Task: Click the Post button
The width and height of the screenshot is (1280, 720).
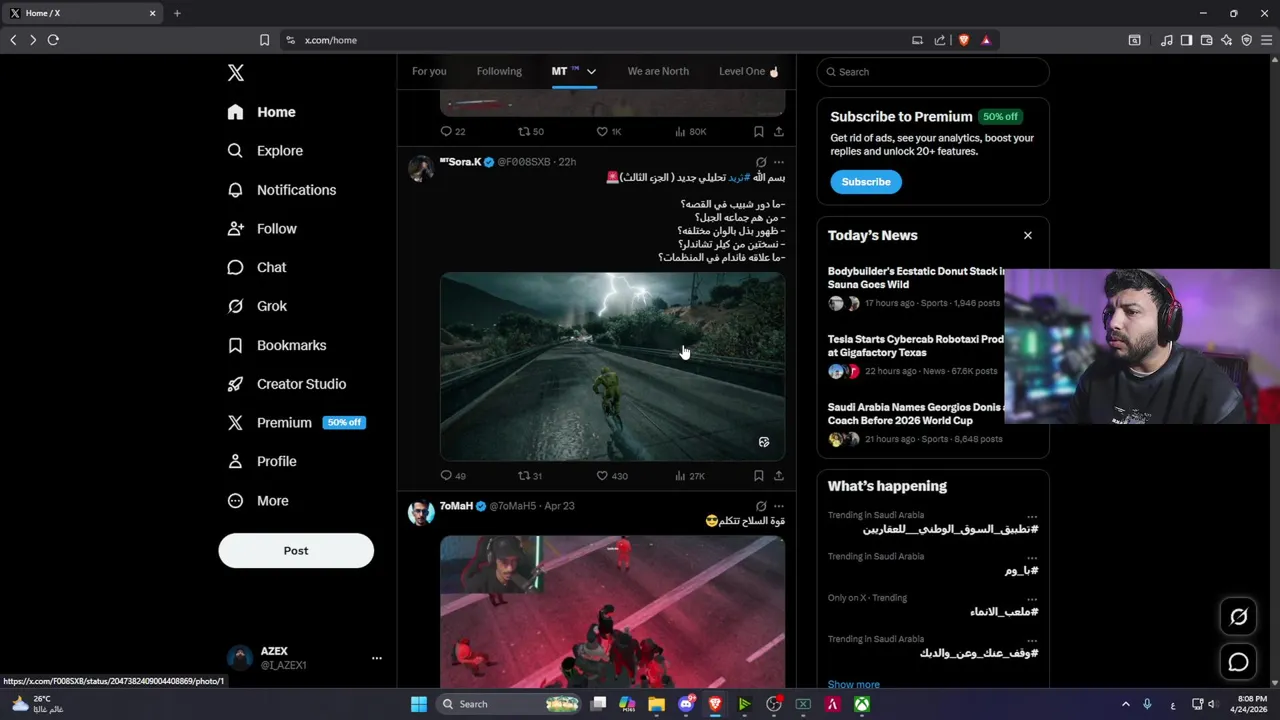Action: click(x=296, y=551)
